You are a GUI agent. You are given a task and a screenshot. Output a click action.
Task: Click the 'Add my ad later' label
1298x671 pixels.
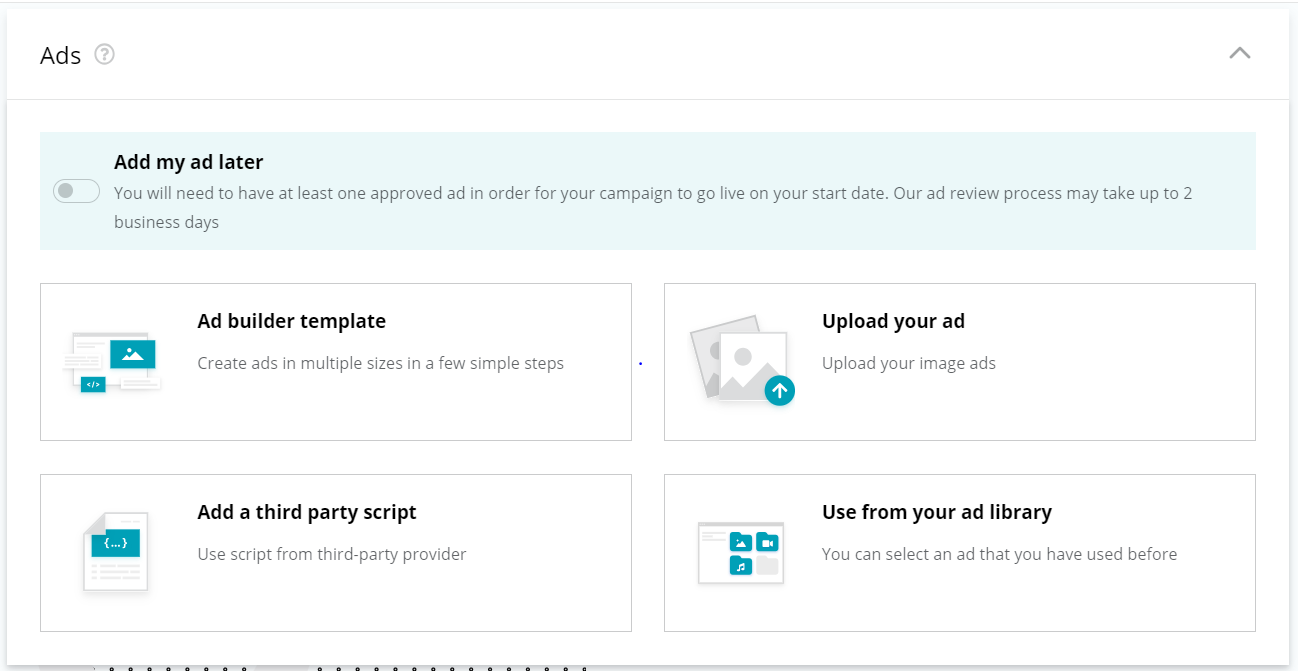click(189, 162)
